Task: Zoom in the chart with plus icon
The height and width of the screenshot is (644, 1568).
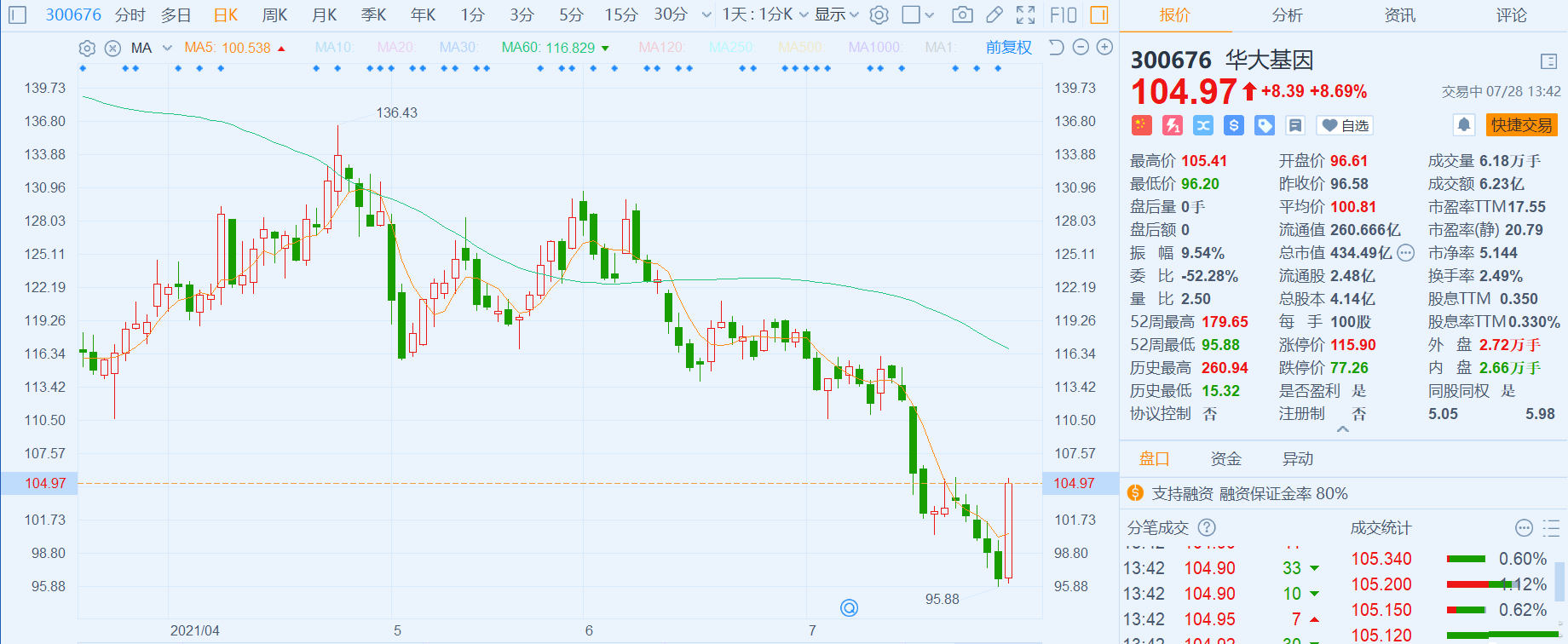Action: pyautogui.click(x=1104, y=48)
